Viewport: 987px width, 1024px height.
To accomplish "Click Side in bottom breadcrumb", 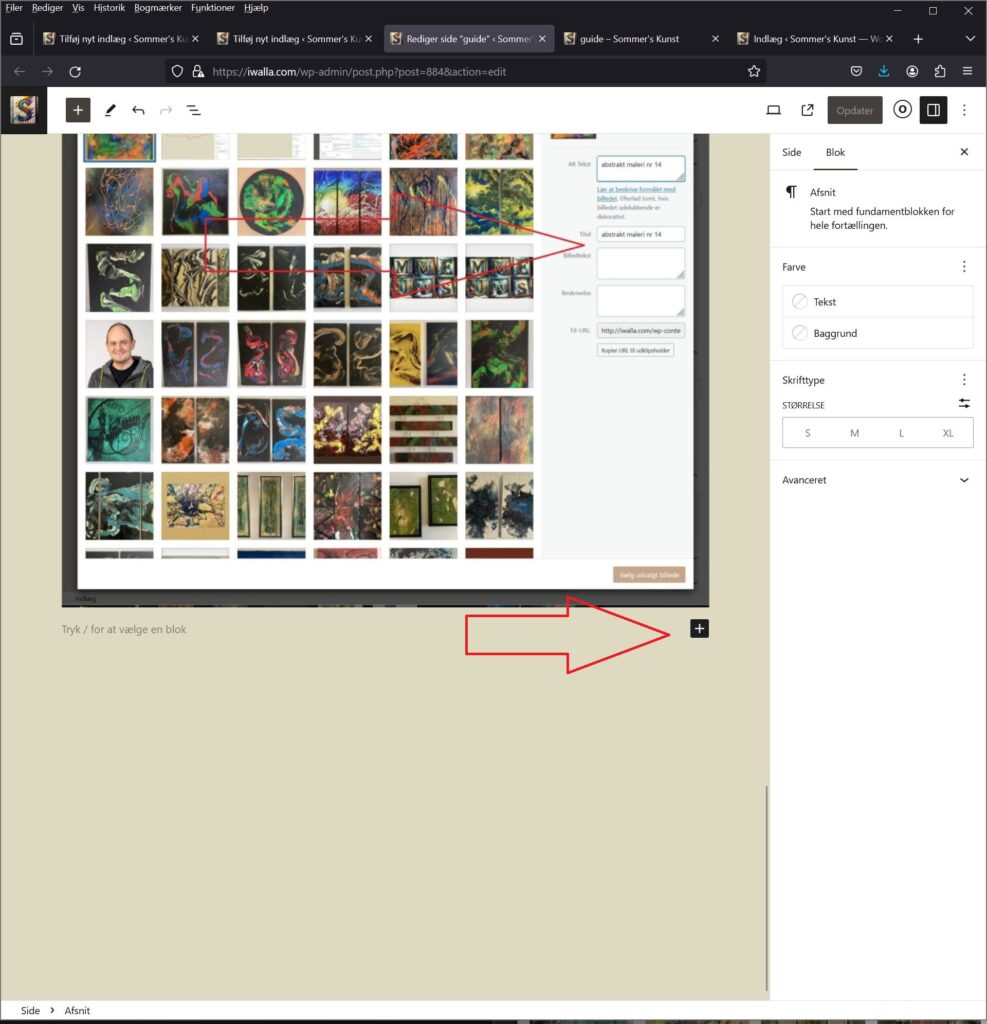I will point(31,1011).
